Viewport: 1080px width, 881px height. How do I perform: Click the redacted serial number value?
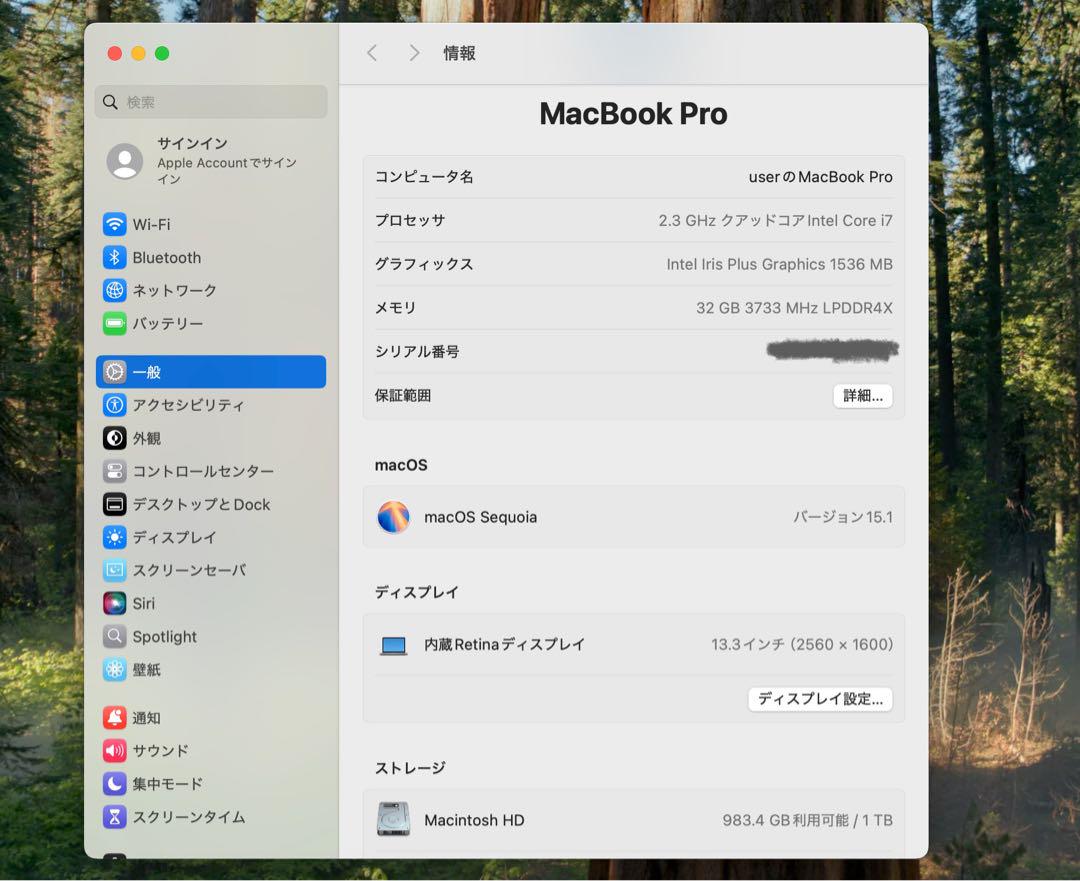point(833,351)
